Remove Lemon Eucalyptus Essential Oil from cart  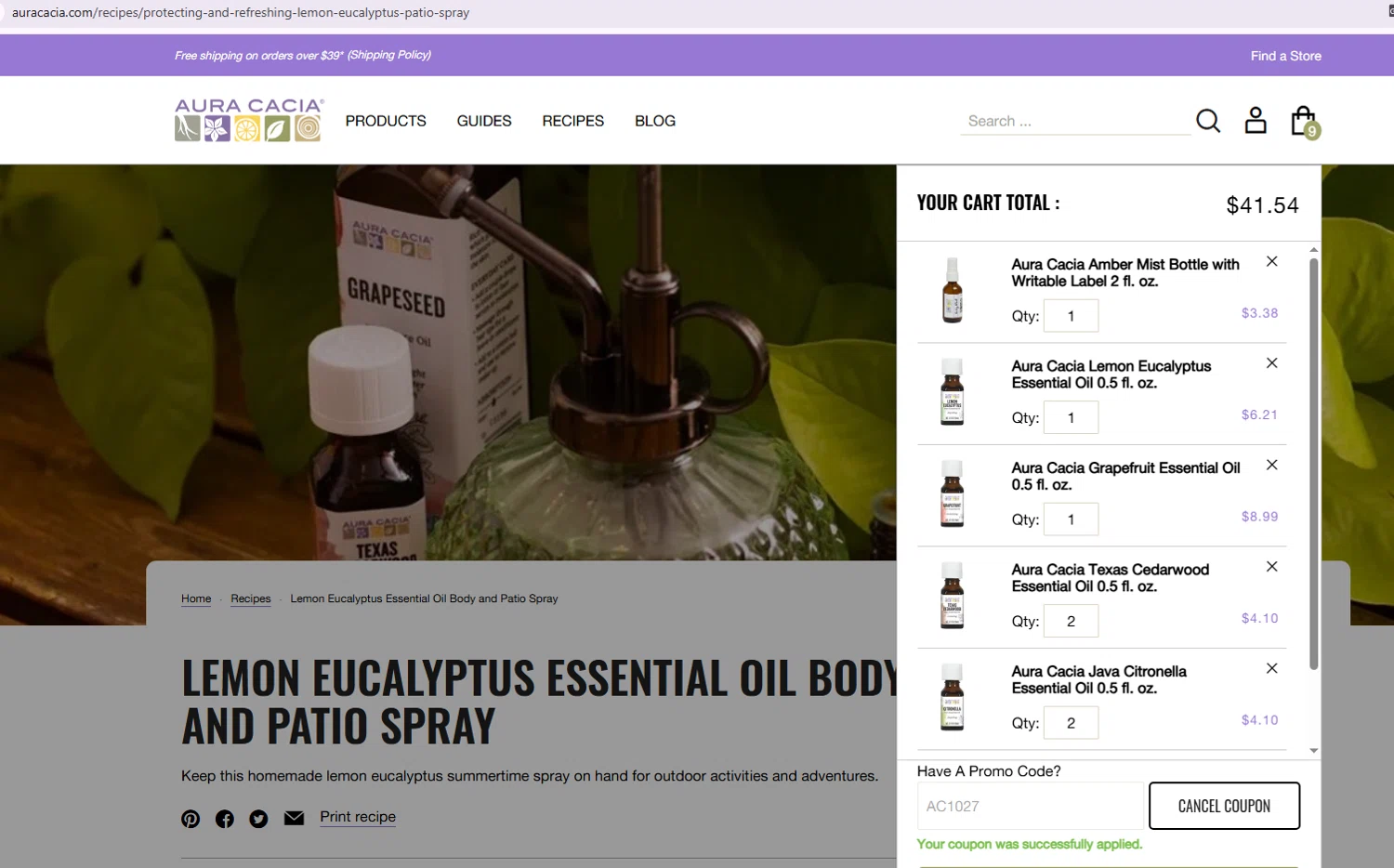click(x=1272, y=363)
